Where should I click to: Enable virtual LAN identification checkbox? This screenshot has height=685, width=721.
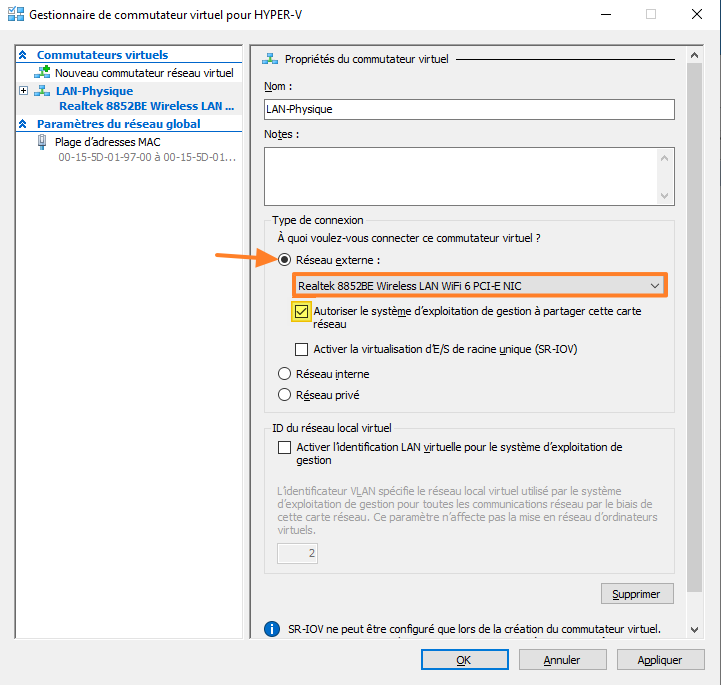pos(284,448)
